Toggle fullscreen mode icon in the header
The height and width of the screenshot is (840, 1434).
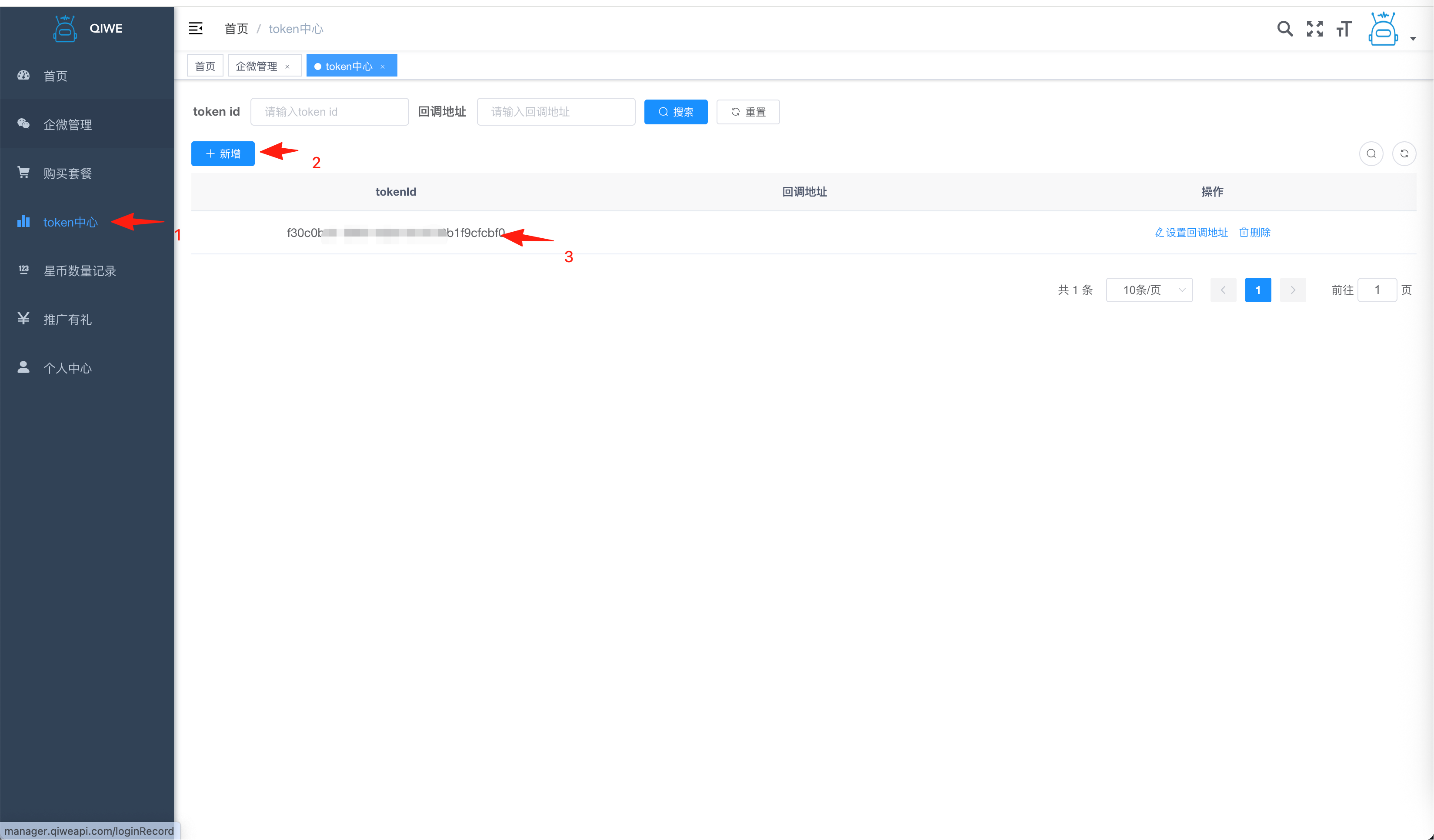(x=1314, y=28)
